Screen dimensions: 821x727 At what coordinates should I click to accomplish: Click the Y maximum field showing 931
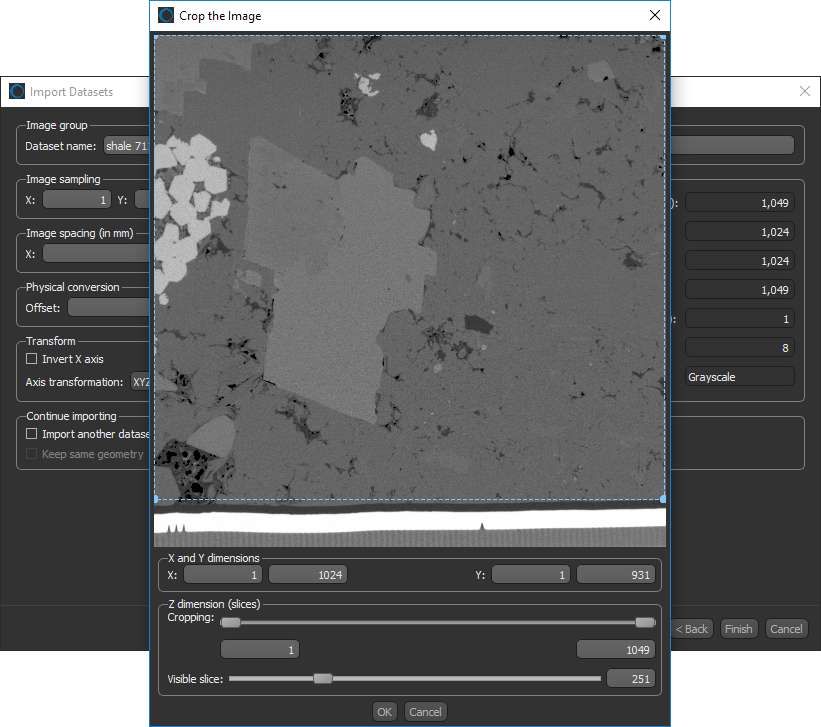615,575
